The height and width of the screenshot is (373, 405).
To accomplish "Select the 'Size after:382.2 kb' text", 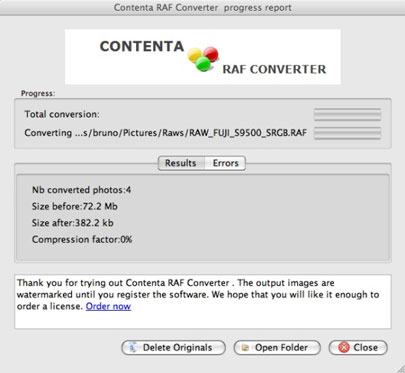I will (73, 223).
